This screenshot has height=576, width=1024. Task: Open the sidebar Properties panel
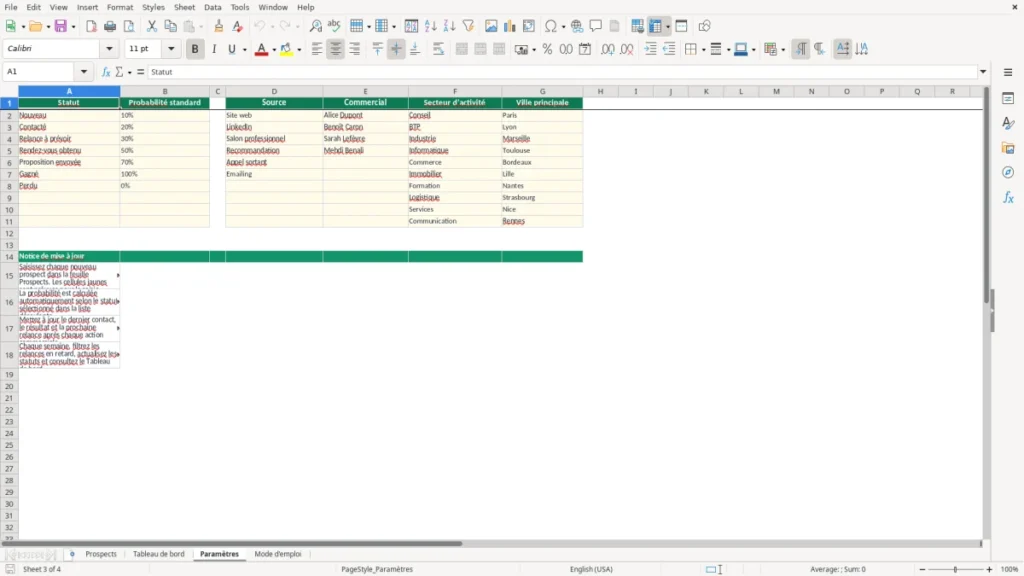point(1008,98)
